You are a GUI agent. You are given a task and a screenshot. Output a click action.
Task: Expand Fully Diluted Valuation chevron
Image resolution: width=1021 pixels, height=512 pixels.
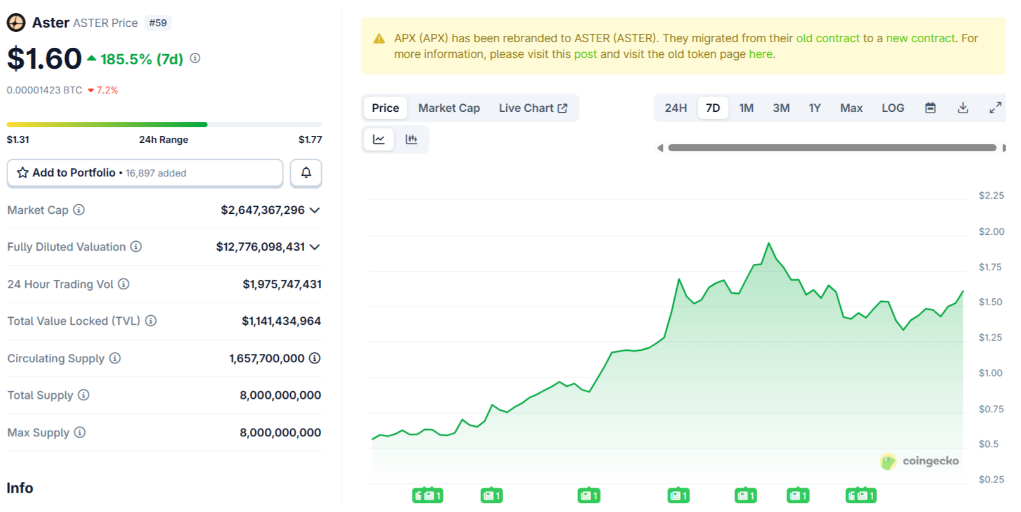315,247
